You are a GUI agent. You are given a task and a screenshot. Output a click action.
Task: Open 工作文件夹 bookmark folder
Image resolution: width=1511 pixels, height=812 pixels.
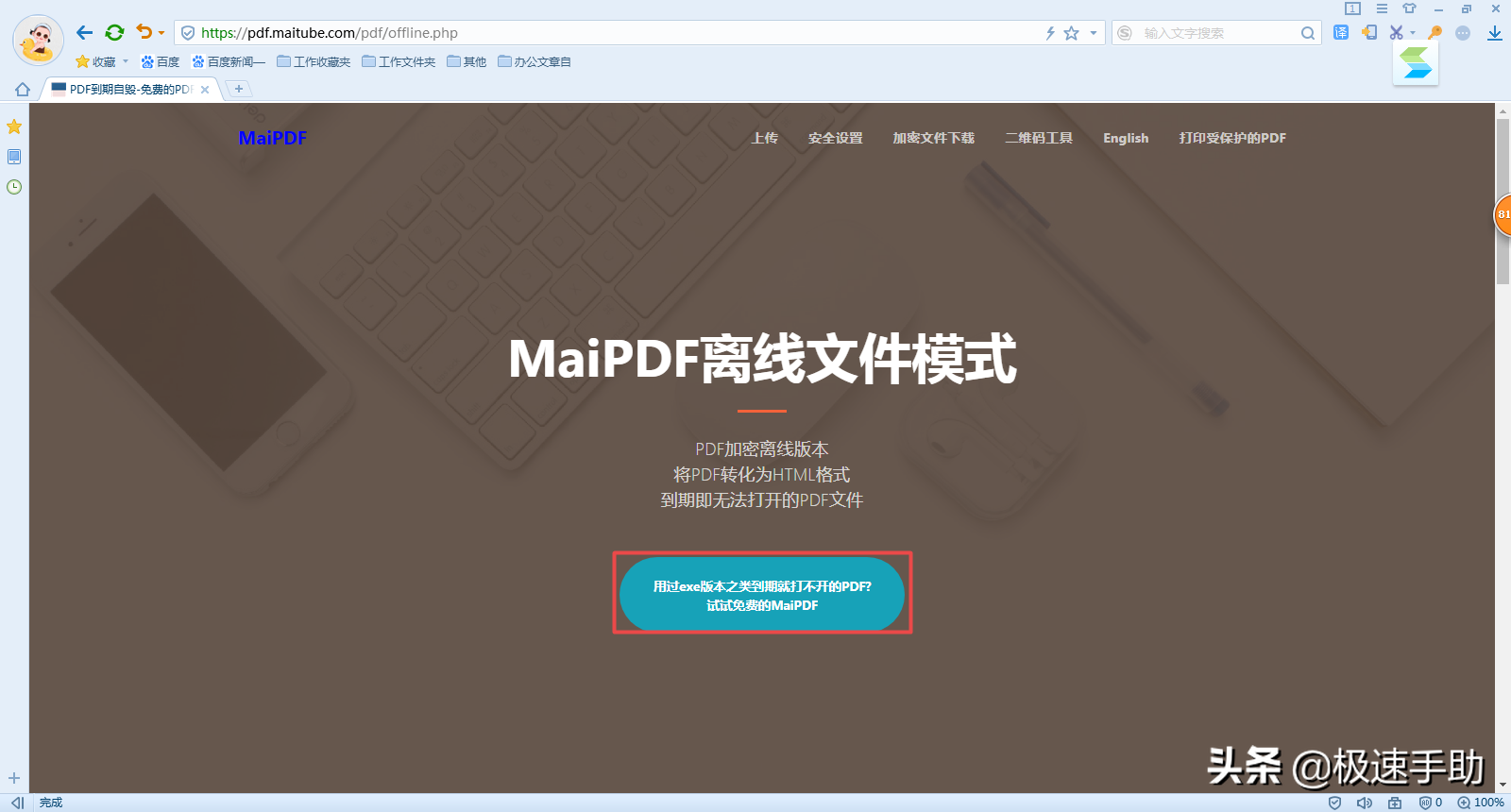point(399,61)
